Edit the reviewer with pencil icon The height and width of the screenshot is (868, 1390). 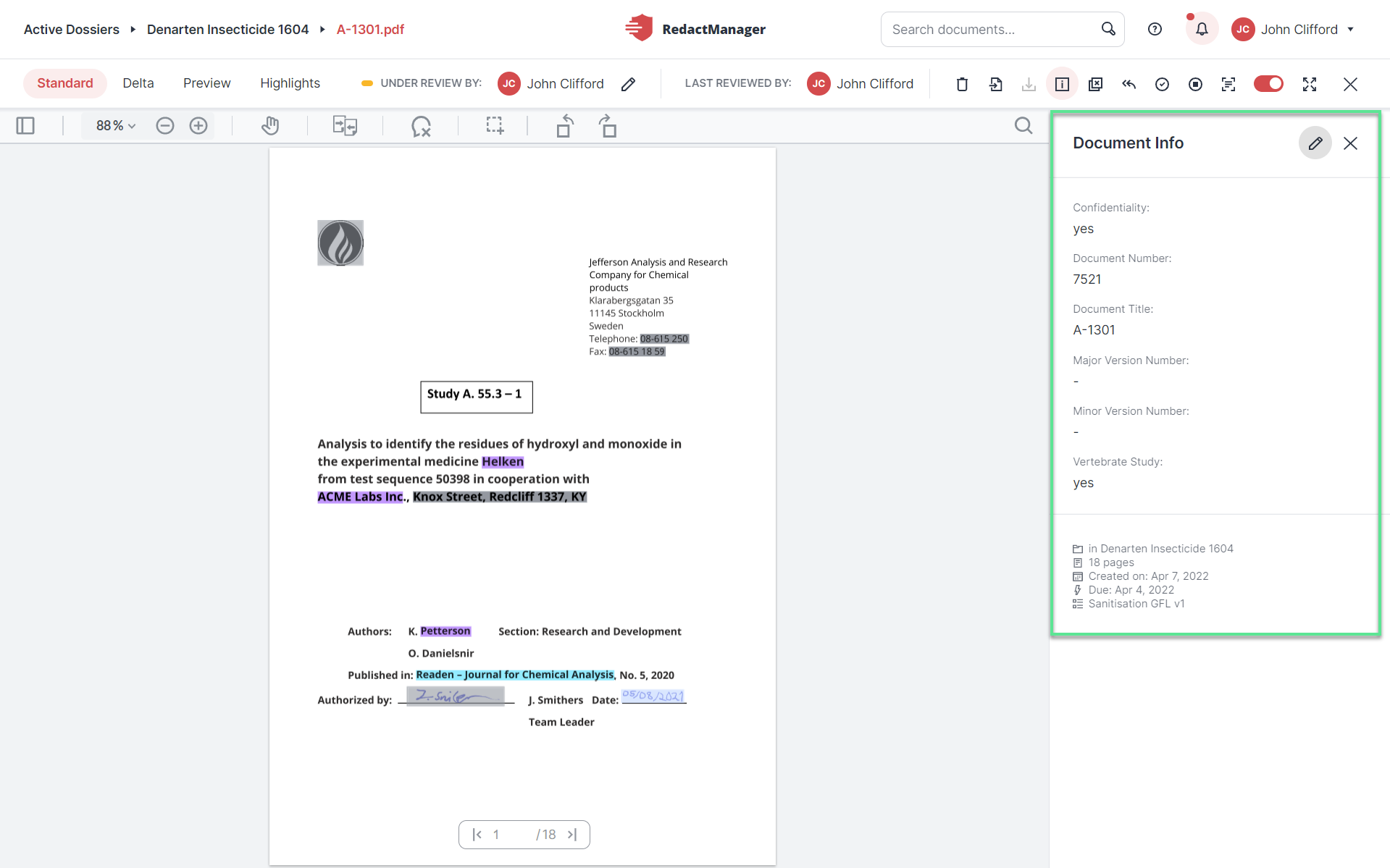pos(629,84)
